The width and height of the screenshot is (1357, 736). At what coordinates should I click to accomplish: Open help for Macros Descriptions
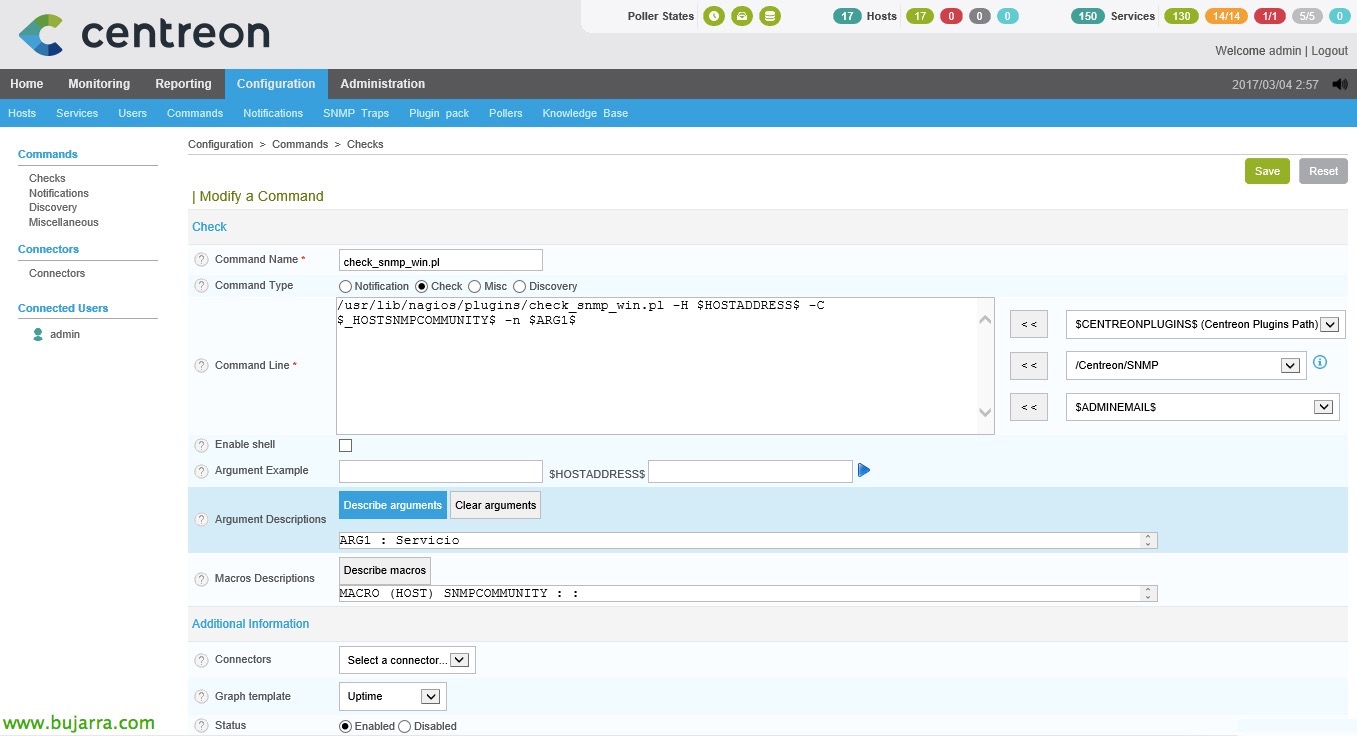click(x=200, y=579)
